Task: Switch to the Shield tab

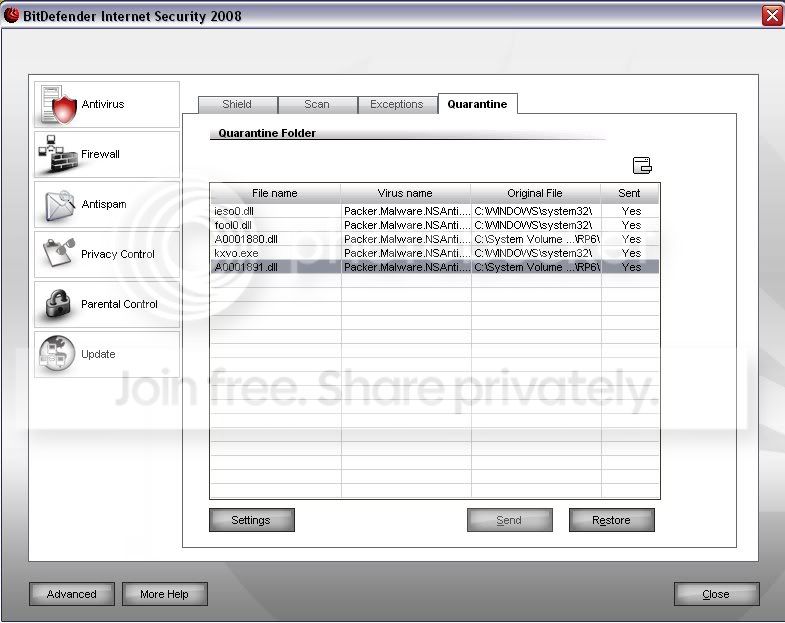Action: click(237, 104)
